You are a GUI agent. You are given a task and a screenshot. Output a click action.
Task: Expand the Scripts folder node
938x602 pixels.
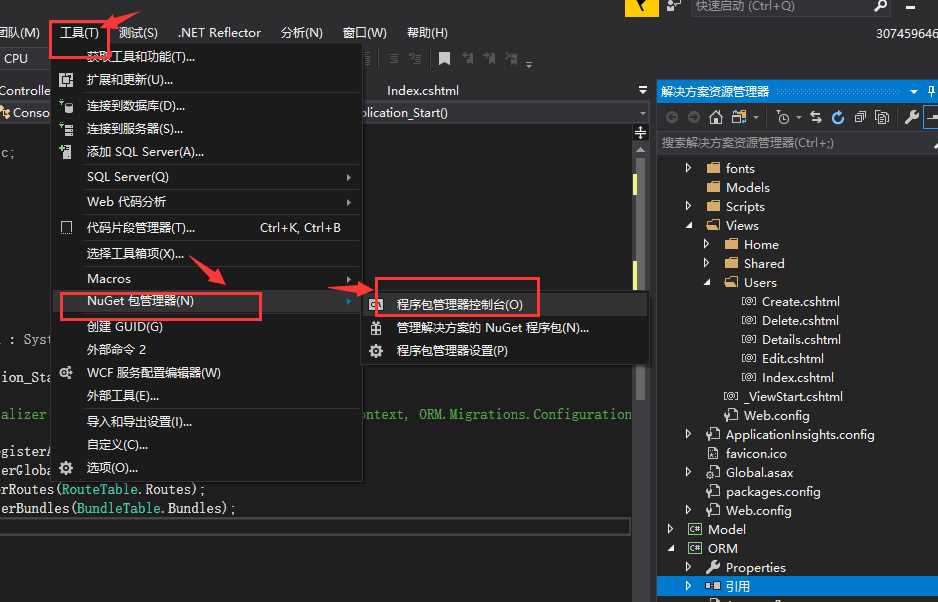689,206
